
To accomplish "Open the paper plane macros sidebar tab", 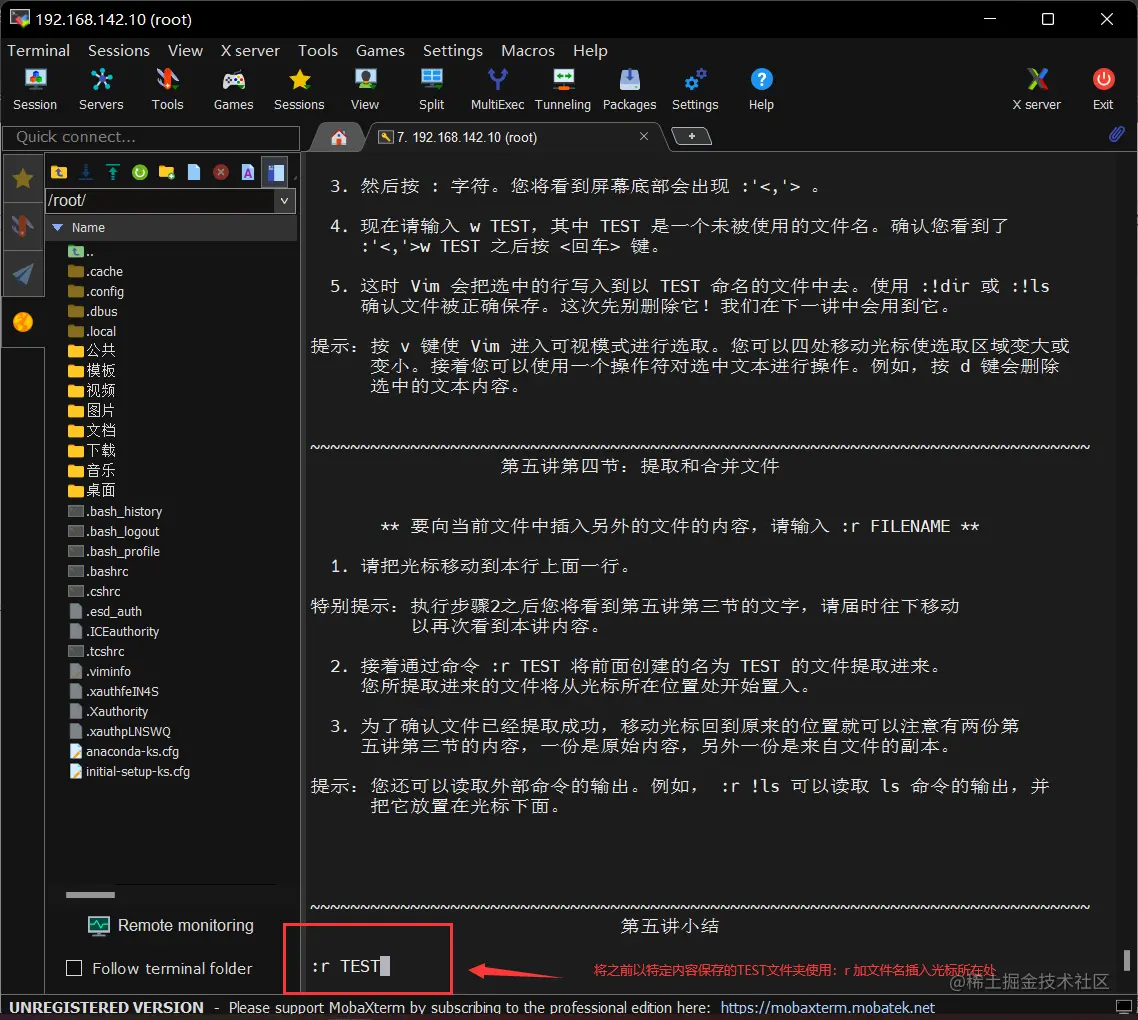I will point(23,274).
